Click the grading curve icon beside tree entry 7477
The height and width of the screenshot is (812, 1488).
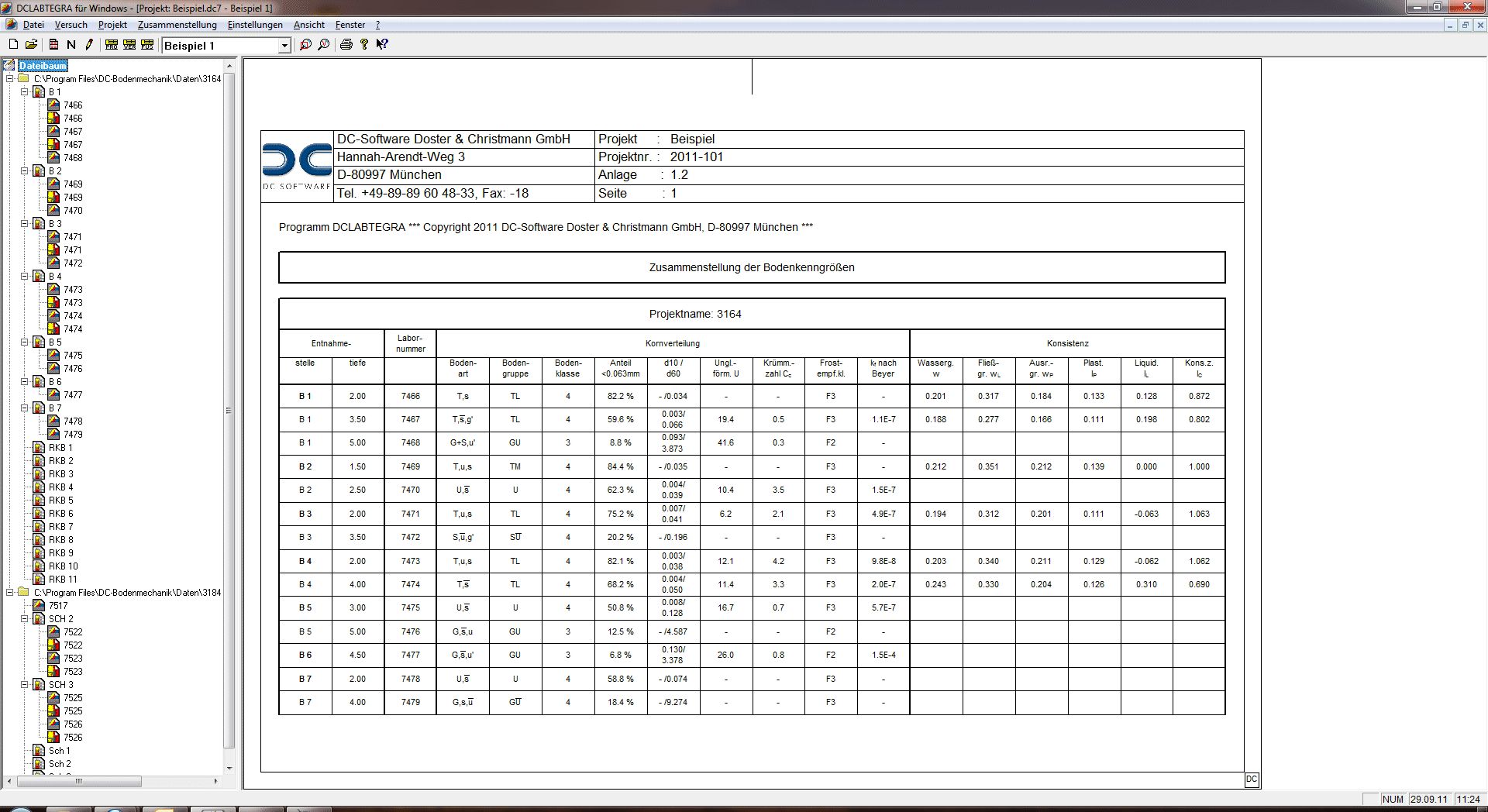point(53,394)
